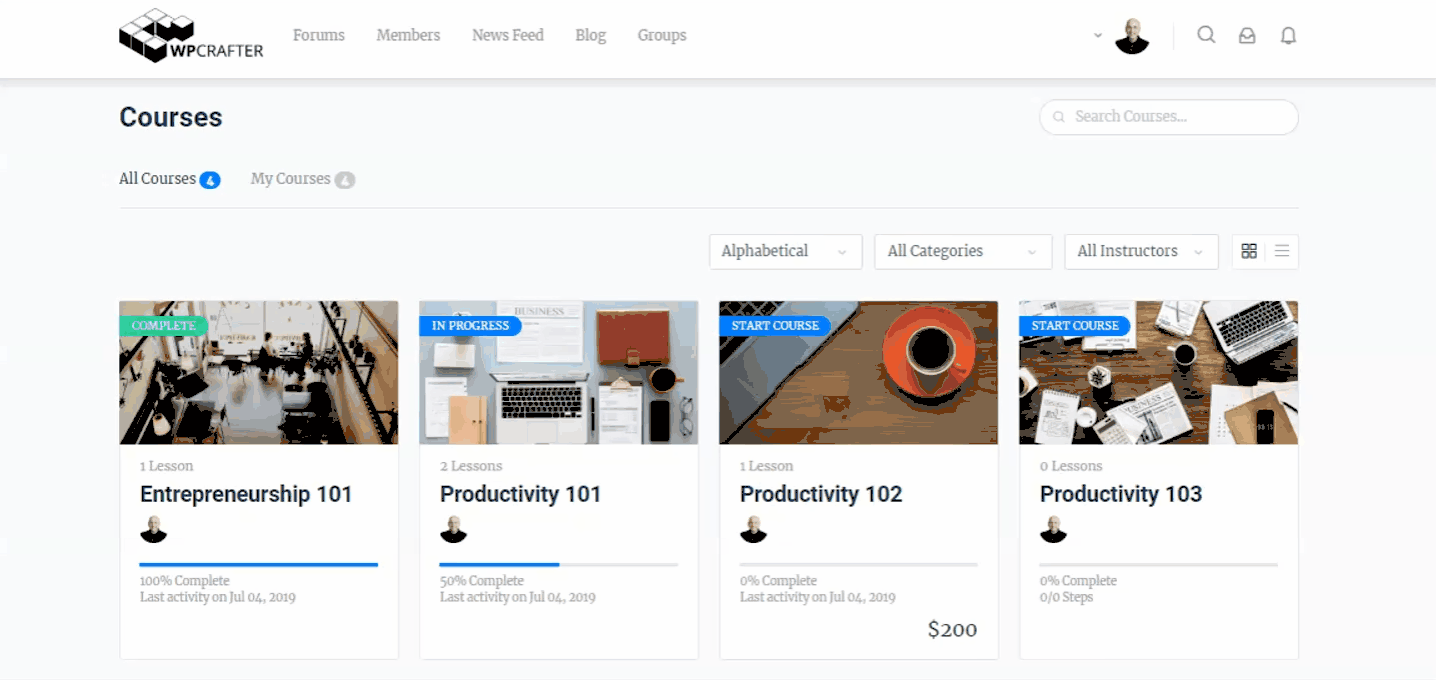Viewport: 1436px width, 680px height.
Task: Click Productivity 102 progress bar
Action: click(x=859, y=565)
